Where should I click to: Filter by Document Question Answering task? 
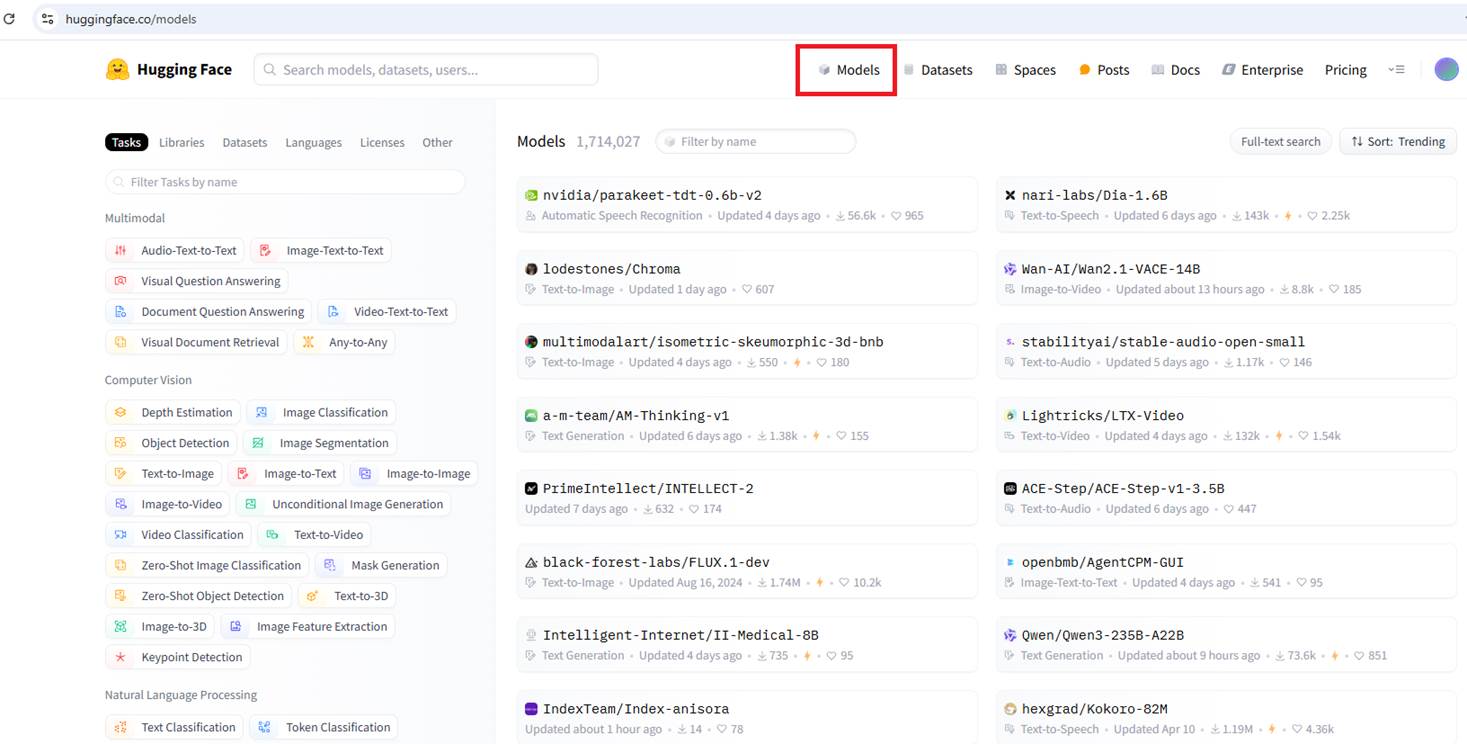208,312
